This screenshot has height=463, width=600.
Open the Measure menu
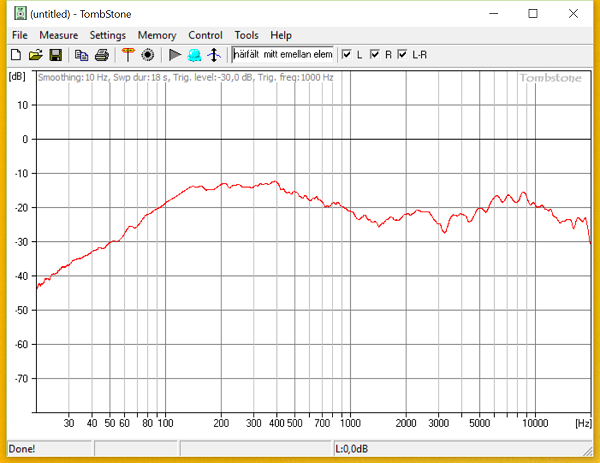[59, 35]
